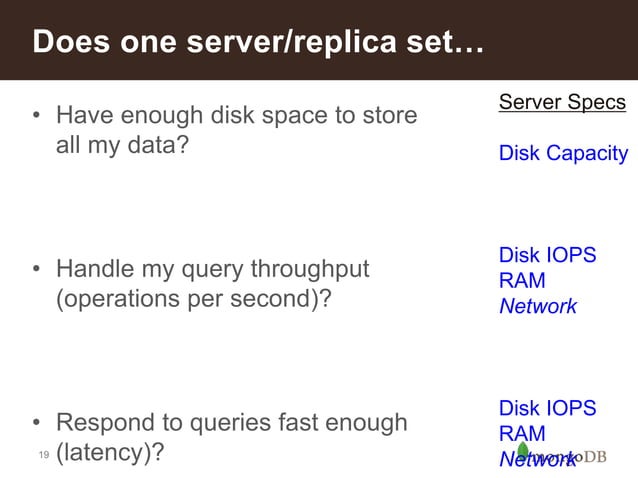Click the underlined Server Specs heading
This screenshot has height=478, width=638.
click(562, 103)
